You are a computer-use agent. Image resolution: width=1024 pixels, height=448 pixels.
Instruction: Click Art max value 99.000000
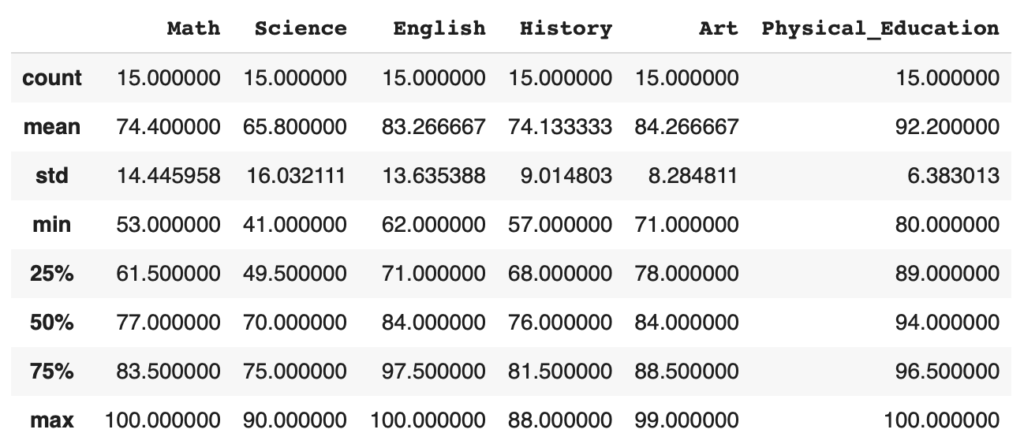[686, 421]
